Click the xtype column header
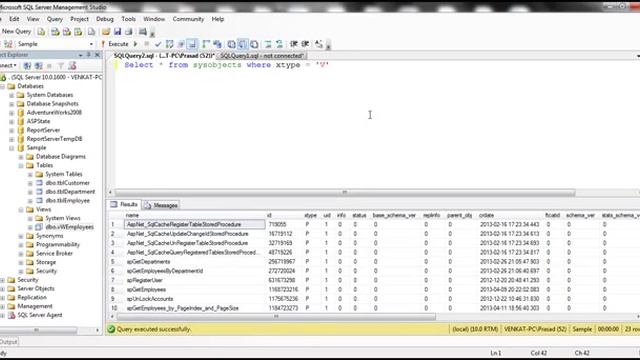Image resolution: width=640 pixels, height=360 pixels. click(310, 216)
